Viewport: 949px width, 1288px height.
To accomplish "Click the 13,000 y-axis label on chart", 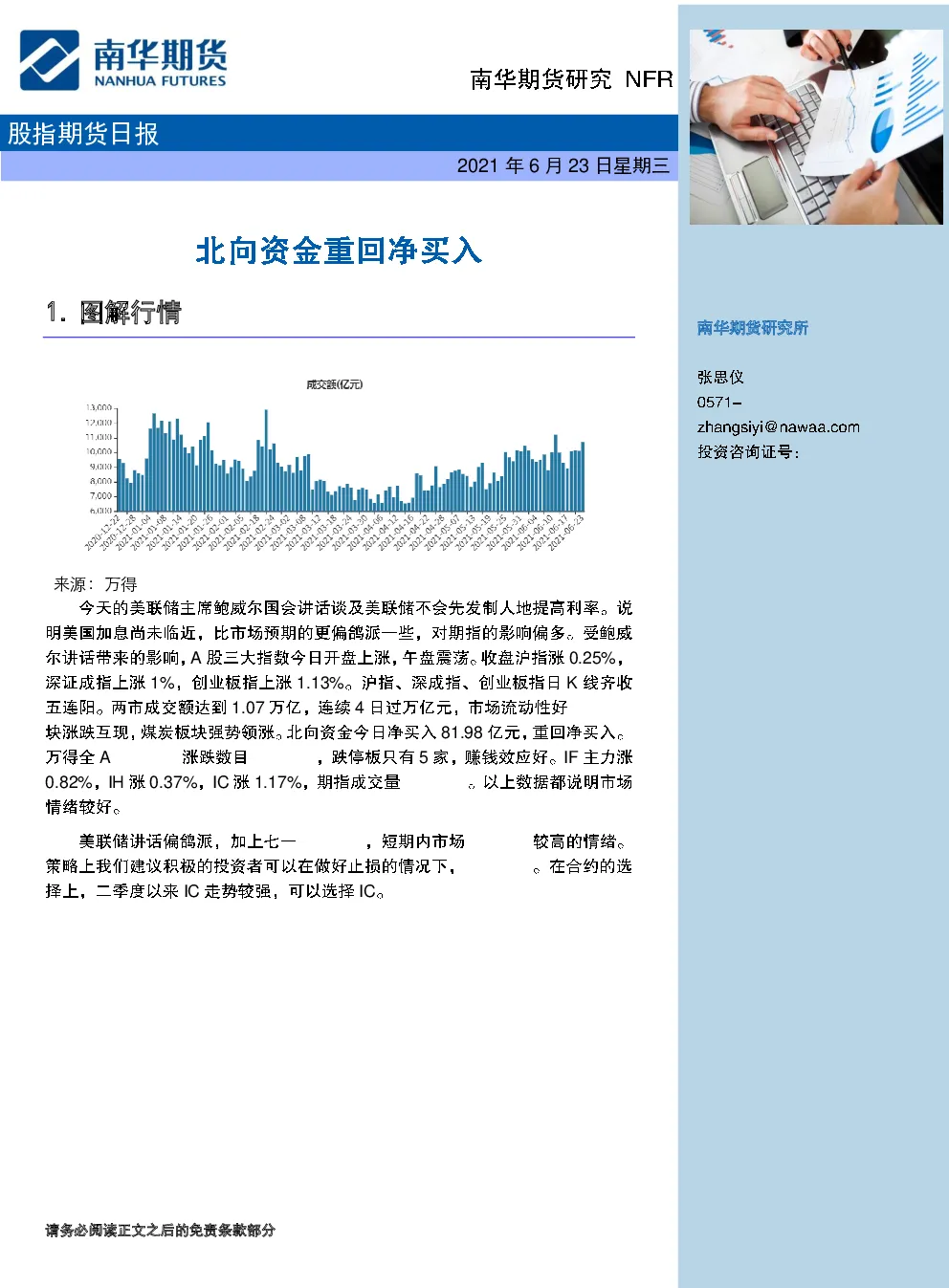I will click(x=99, y=408).
